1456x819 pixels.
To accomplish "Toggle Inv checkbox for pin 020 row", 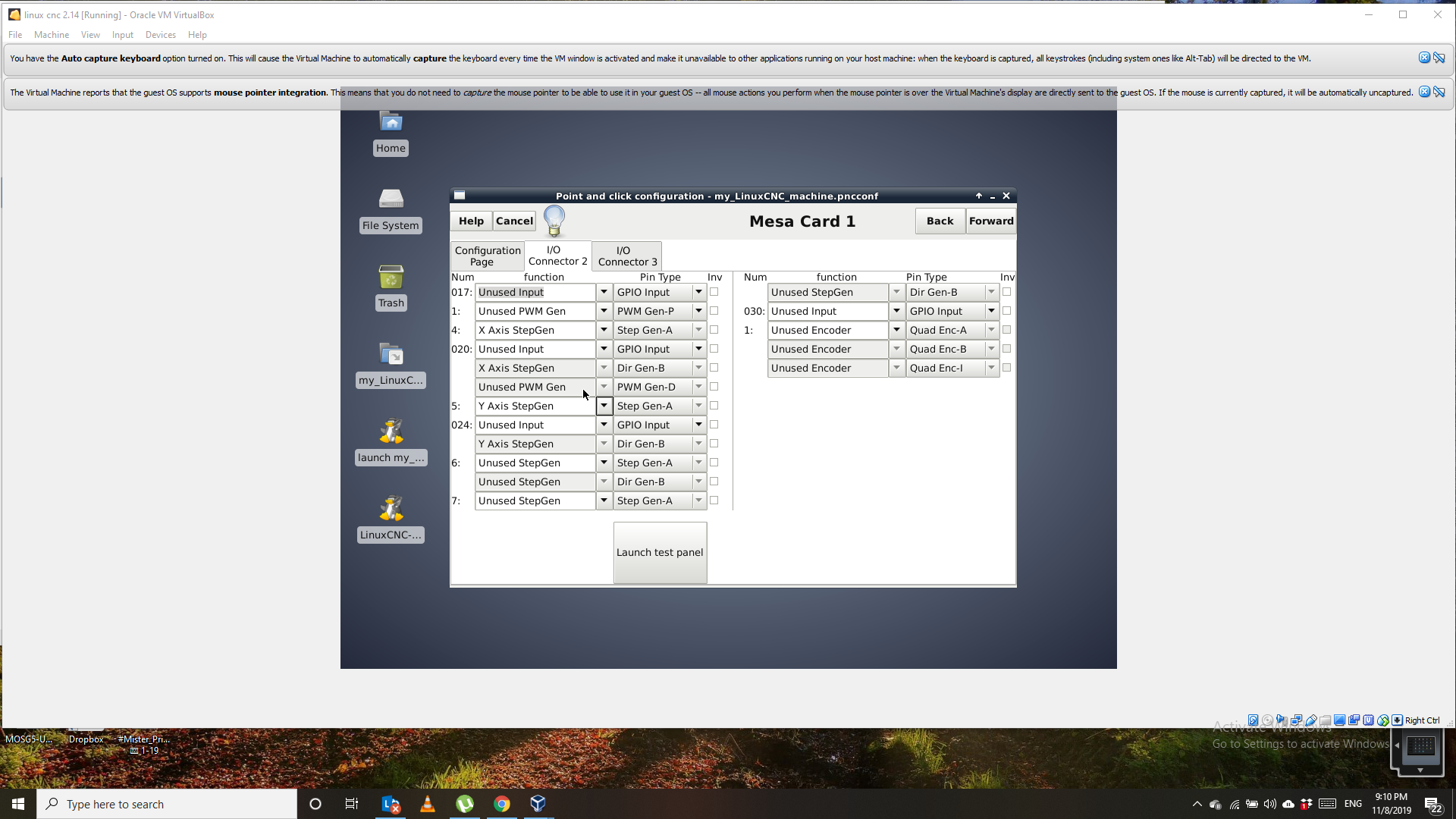I will pos(714,349).
